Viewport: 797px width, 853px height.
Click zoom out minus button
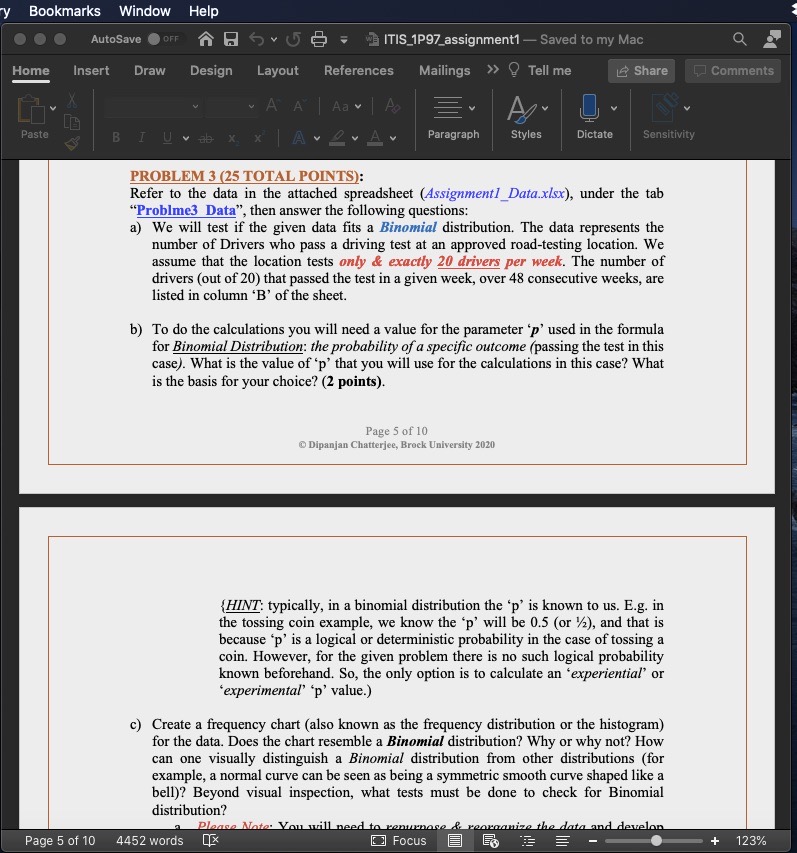point(593,841)
